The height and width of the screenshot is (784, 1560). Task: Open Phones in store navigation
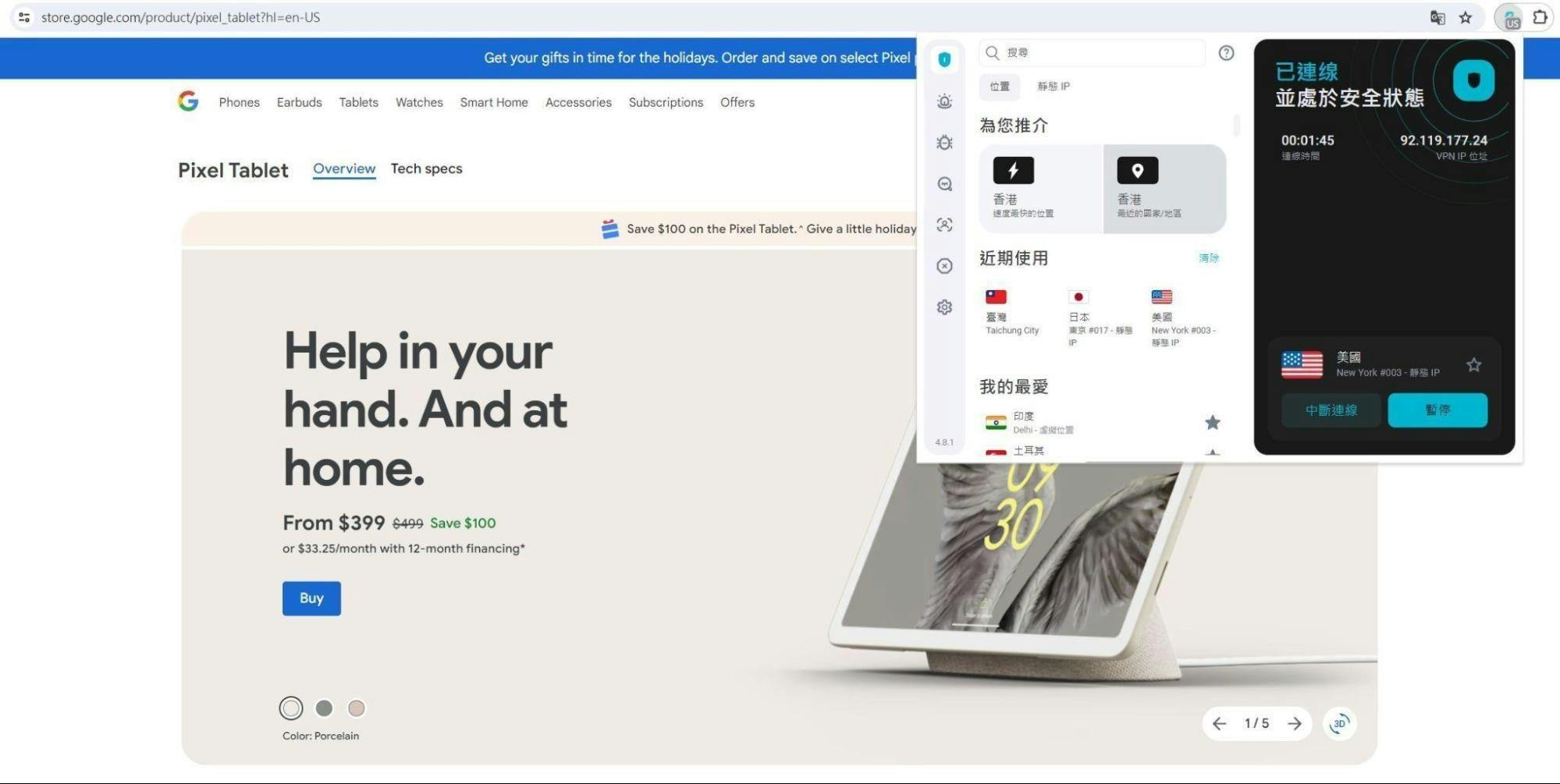pyautogui.click(x=239, y=102)
